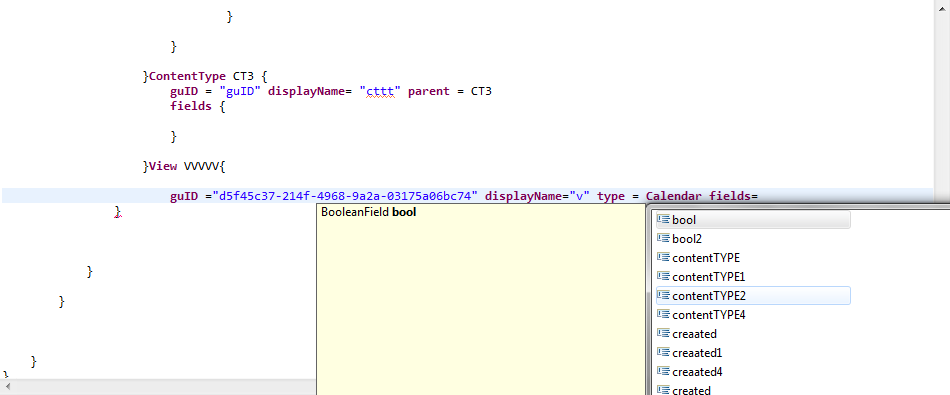Image resolution: width=950 pixels, height=395 pixels.
Task: Select 'creaated4' in the autocomplete list
Action: pyautogui.click(x=753, y=371)
